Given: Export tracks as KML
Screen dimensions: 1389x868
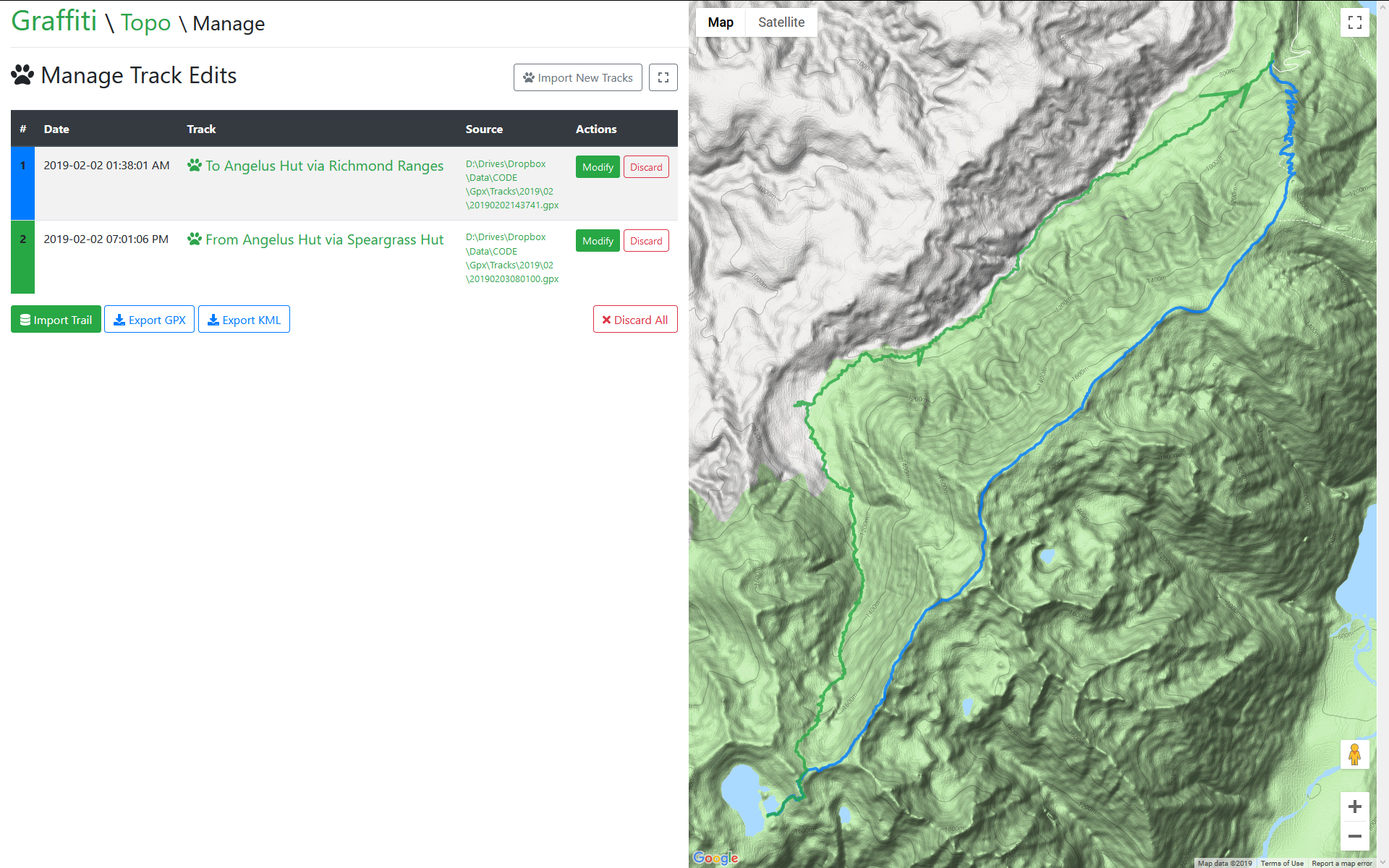Looking at the screenshot, I should (x=244, y=320).
